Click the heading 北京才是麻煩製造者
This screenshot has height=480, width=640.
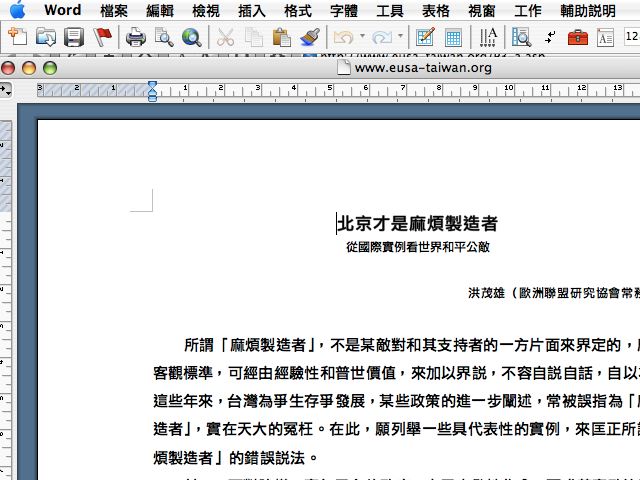point(418,223)
